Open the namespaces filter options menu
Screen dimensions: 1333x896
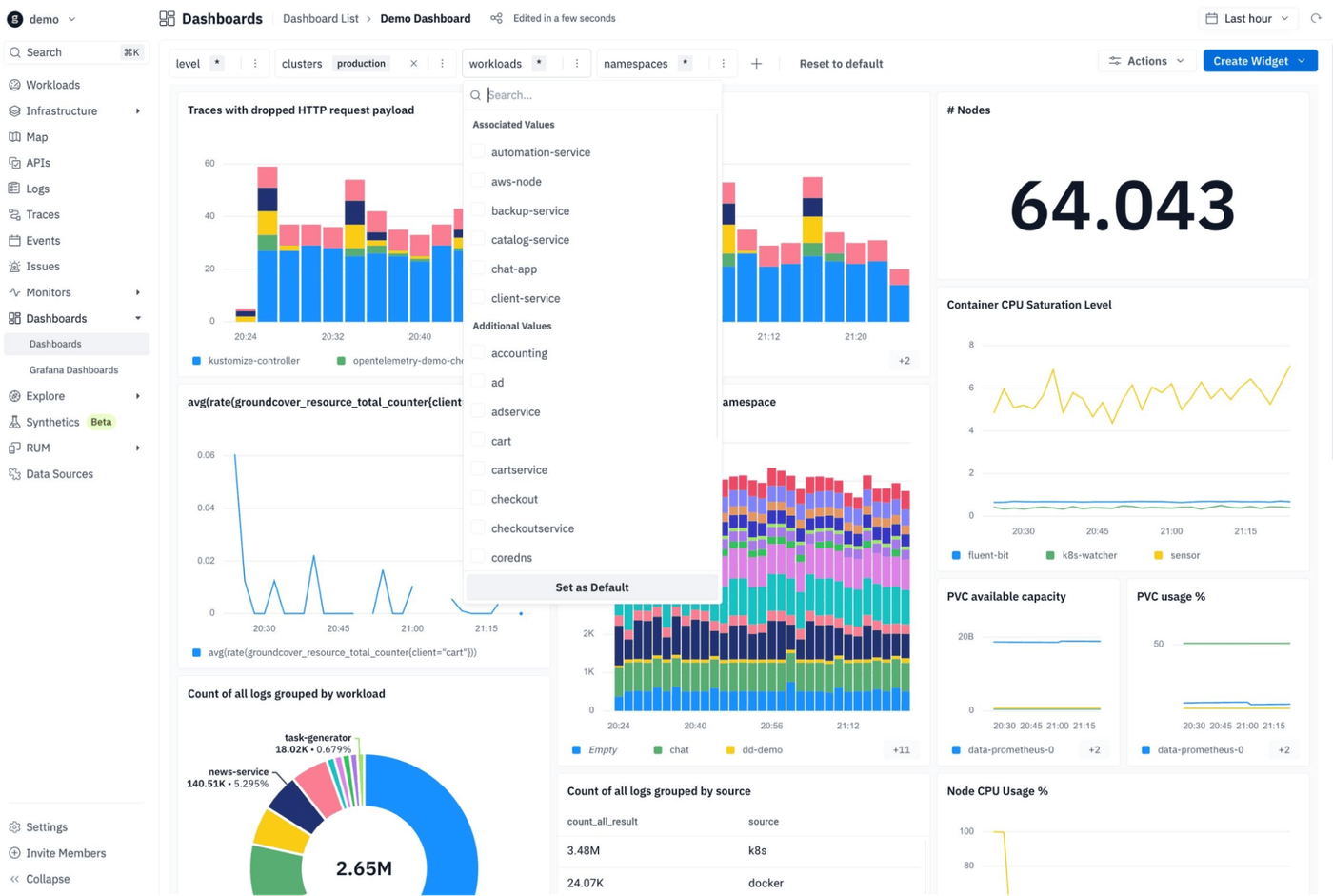724,64
